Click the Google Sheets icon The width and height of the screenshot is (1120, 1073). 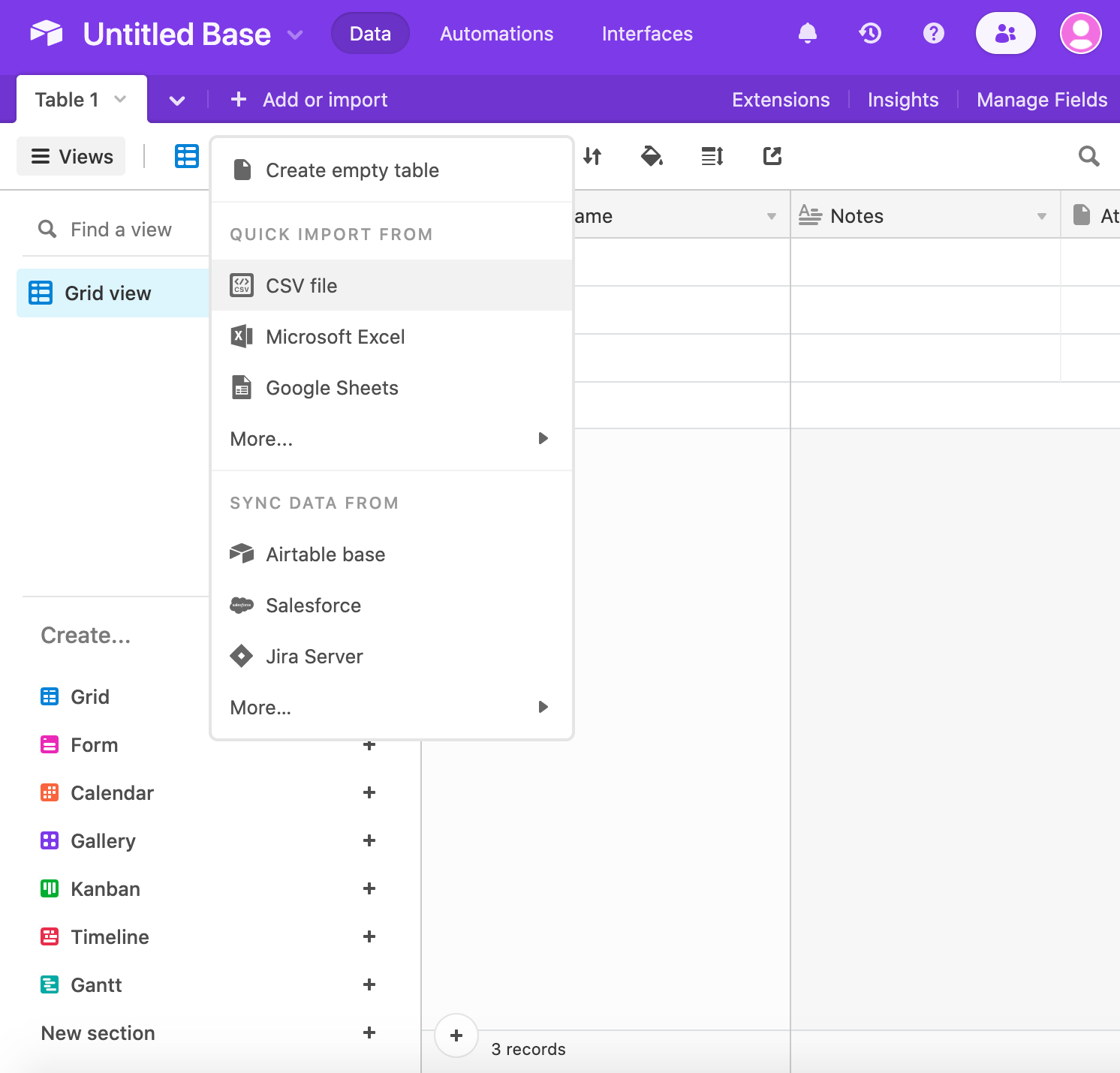[242, 387]
